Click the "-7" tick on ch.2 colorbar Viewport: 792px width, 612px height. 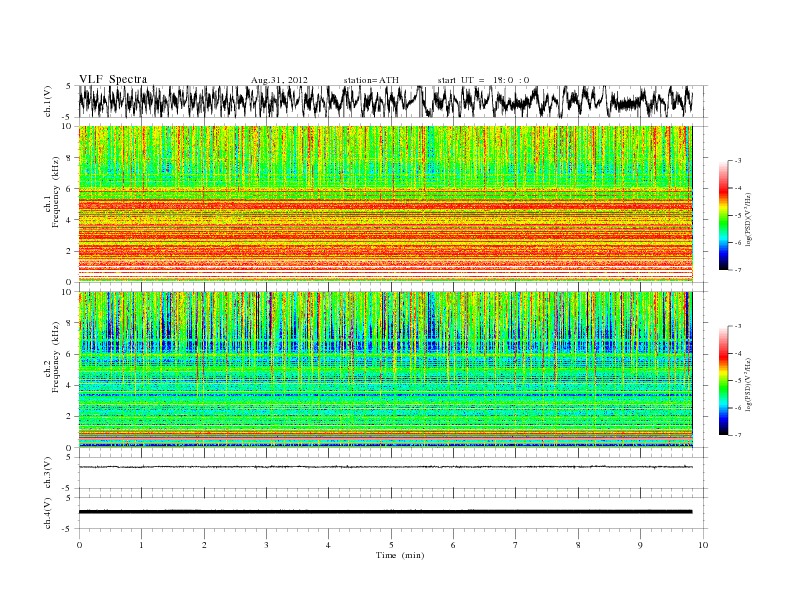point(737,435)
